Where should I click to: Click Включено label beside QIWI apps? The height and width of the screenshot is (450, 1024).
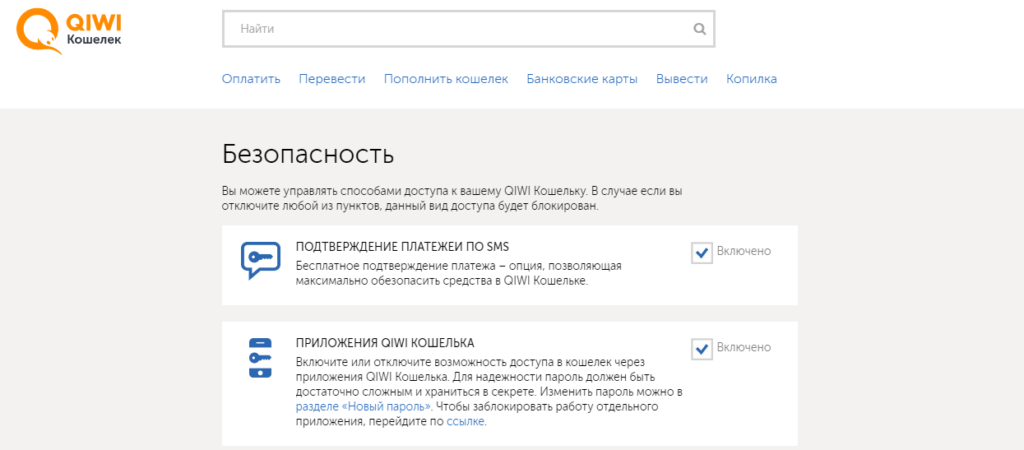(744, 347)
